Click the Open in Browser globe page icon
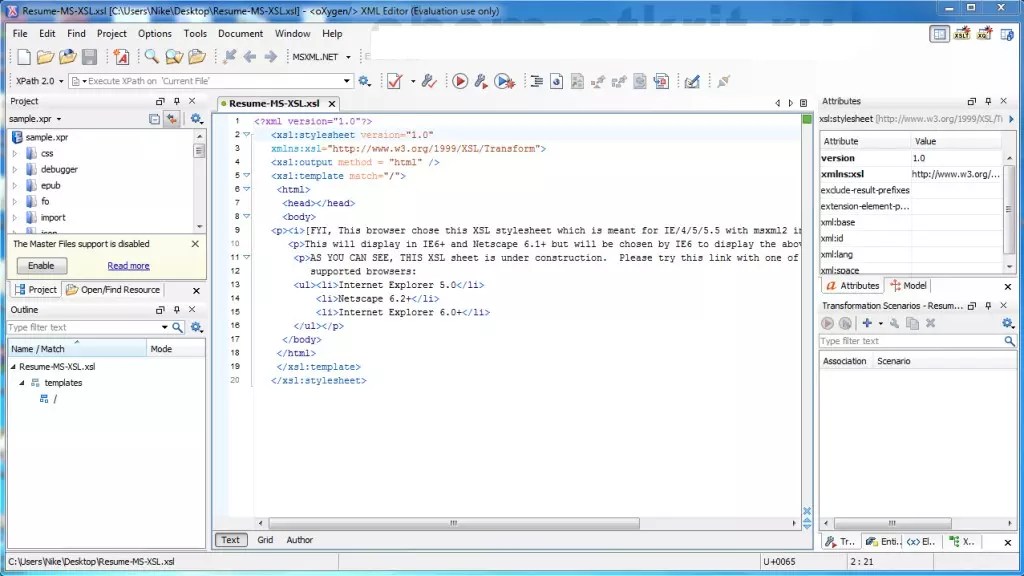The image size is (1024, 576). (556, 81)
